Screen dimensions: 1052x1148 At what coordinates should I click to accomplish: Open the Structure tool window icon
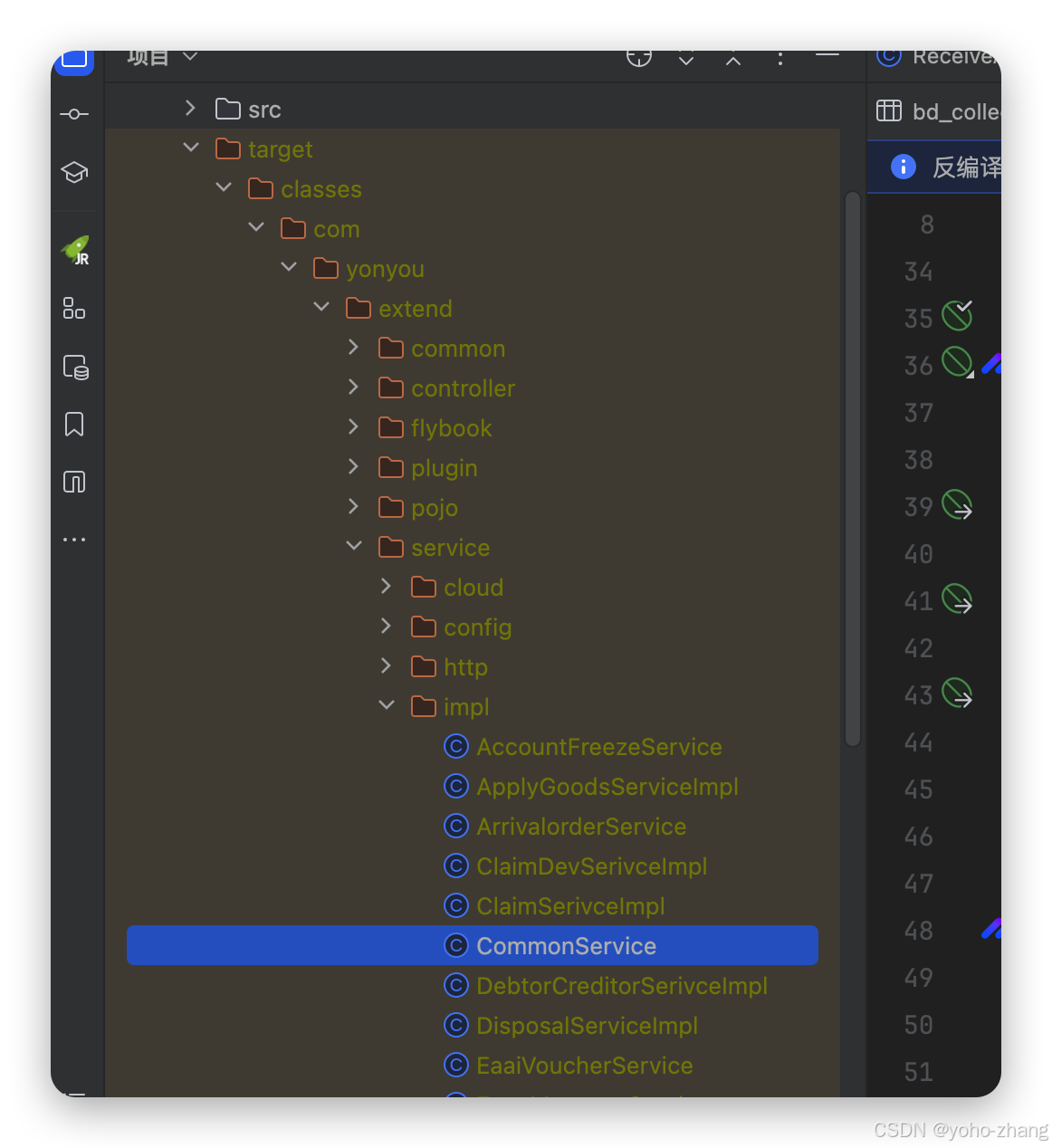tap(74, 309)
